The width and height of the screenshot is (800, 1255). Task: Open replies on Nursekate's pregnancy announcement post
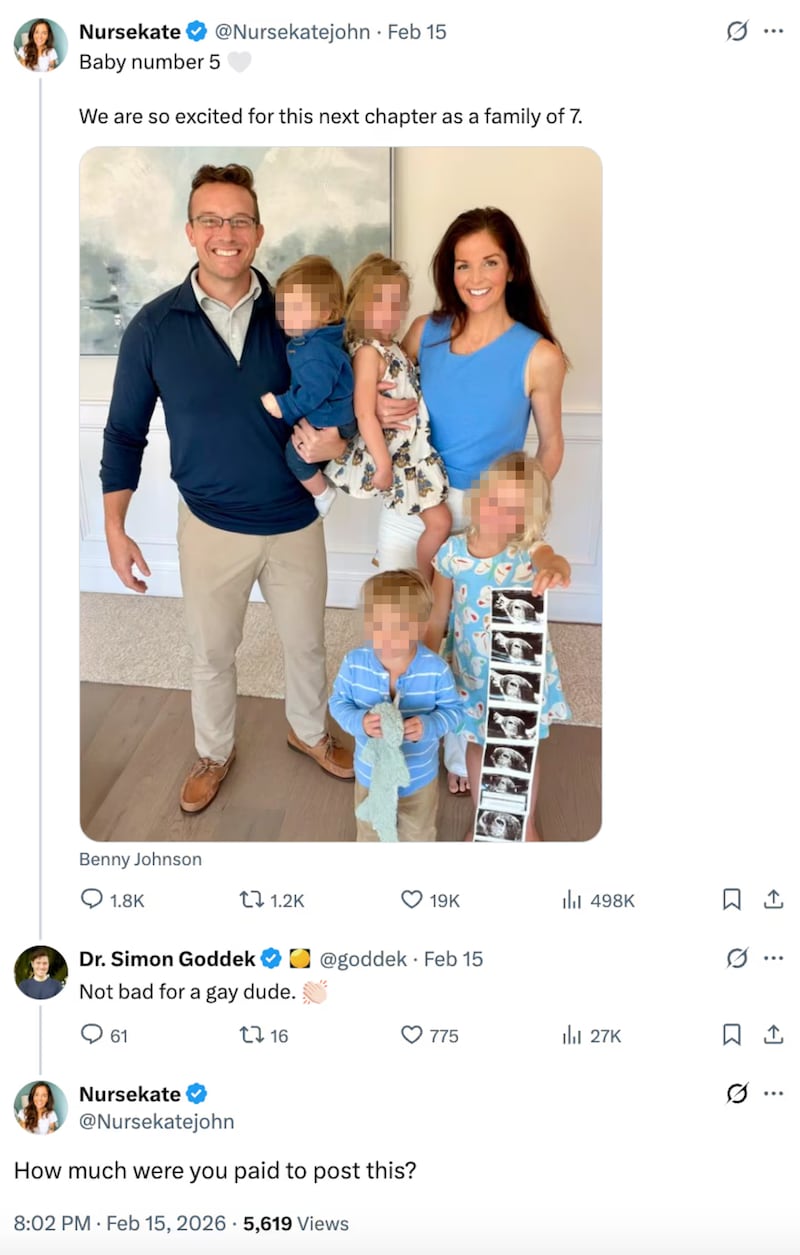[x=93, y=900]
